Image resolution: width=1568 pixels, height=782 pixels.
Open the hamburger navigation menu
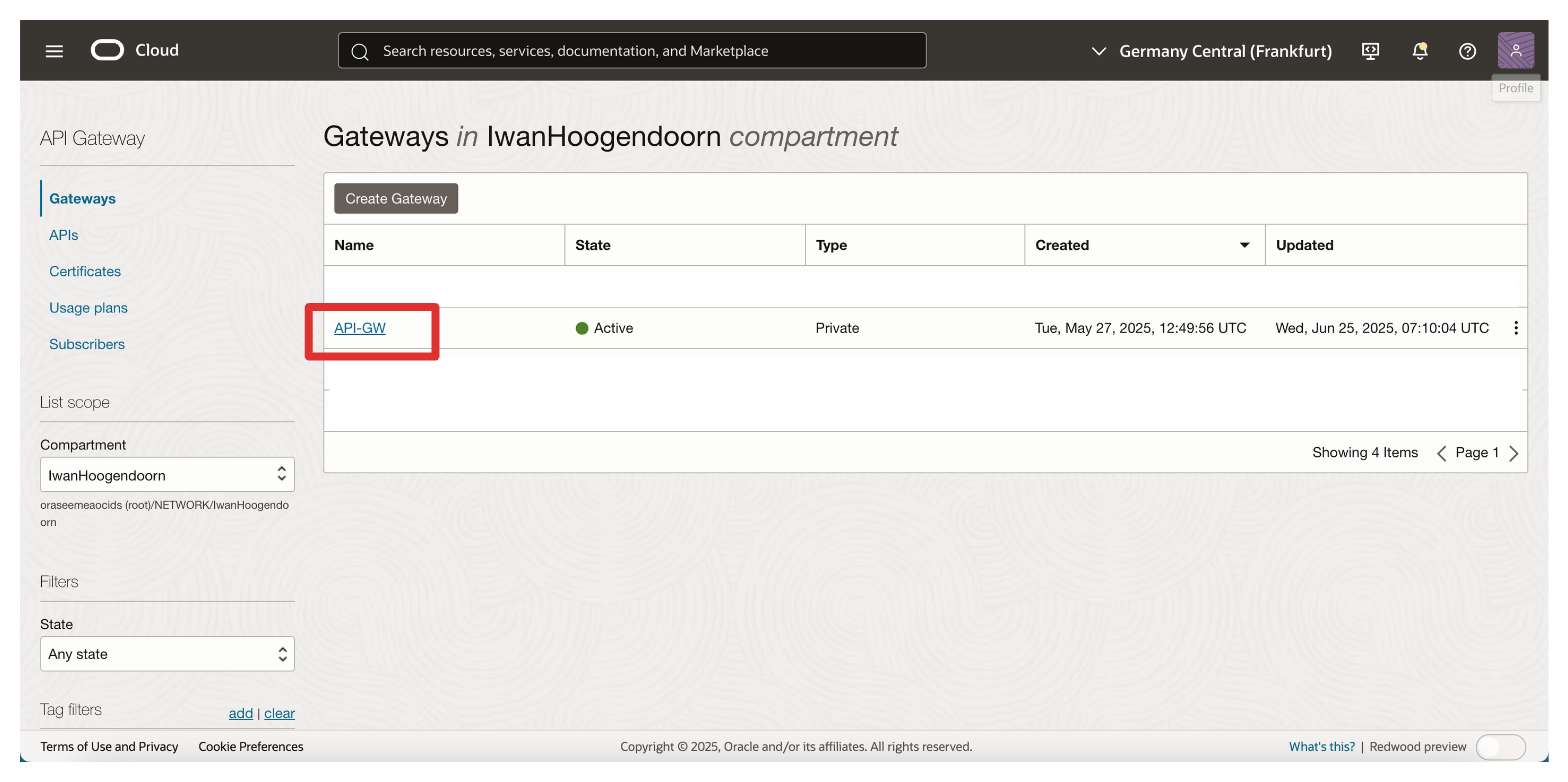[x=54, y=51]
